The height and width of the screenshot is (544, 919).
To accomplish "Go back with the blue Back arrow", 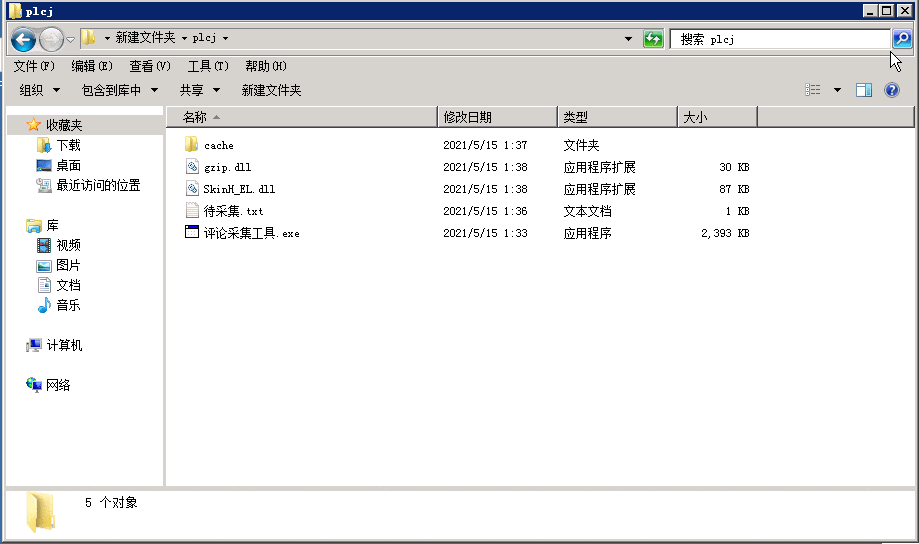I will pyautogui.click(x=23, y=40).
